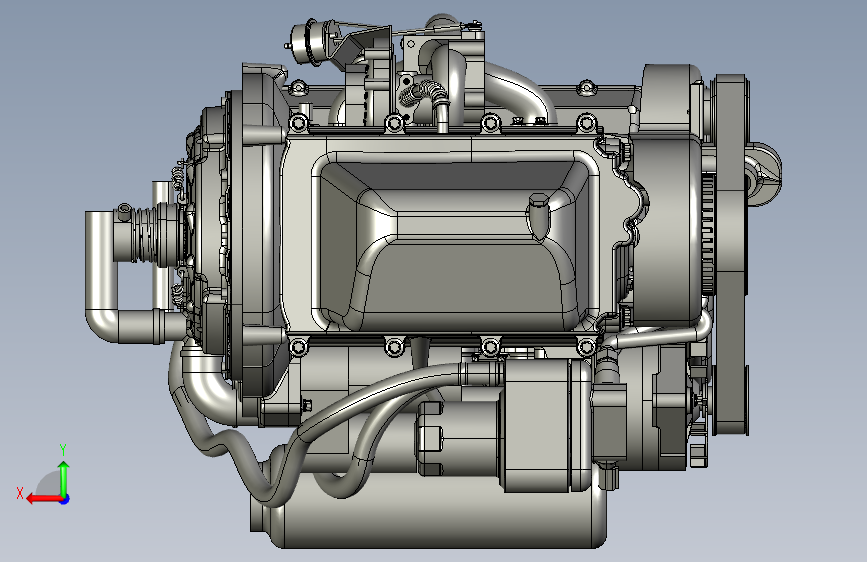Screen dimensions: 867x562
Task: Click the red X axis arrow of triad
Action: tap(44, 499)
